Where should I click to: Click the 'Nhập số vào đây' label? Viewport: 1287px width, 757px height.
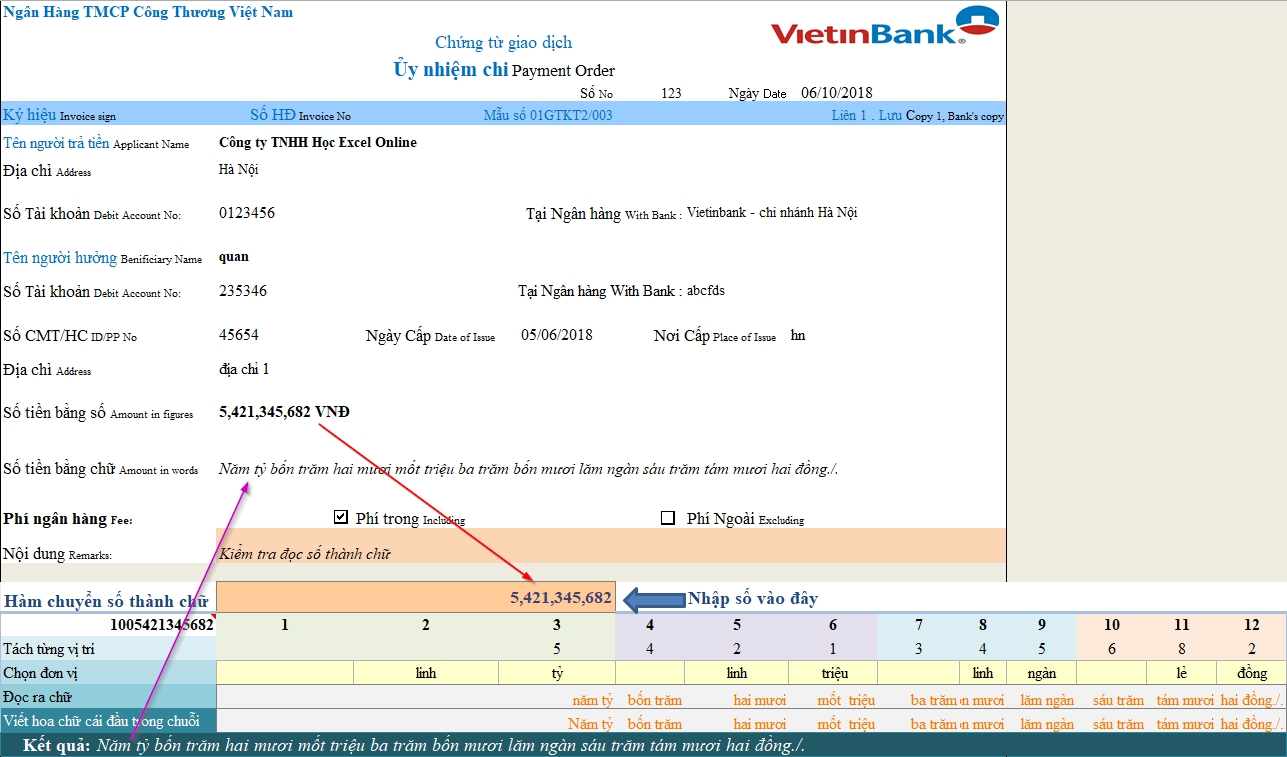click(x=753, y=599)
